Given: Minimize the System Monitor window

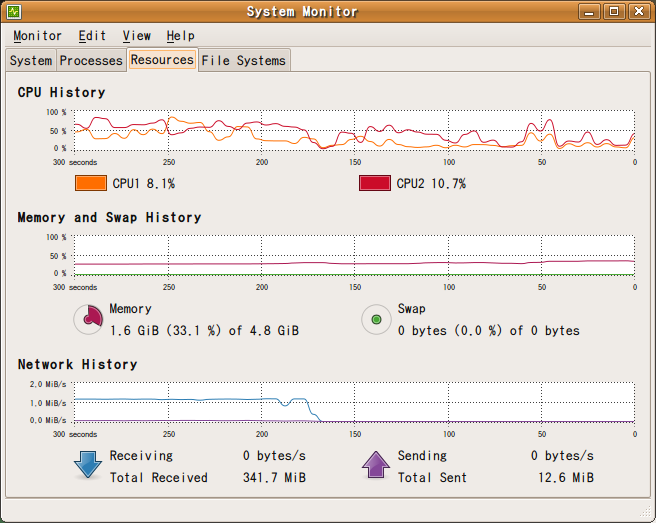Looking at the screenshot, I should coord(591,12).
